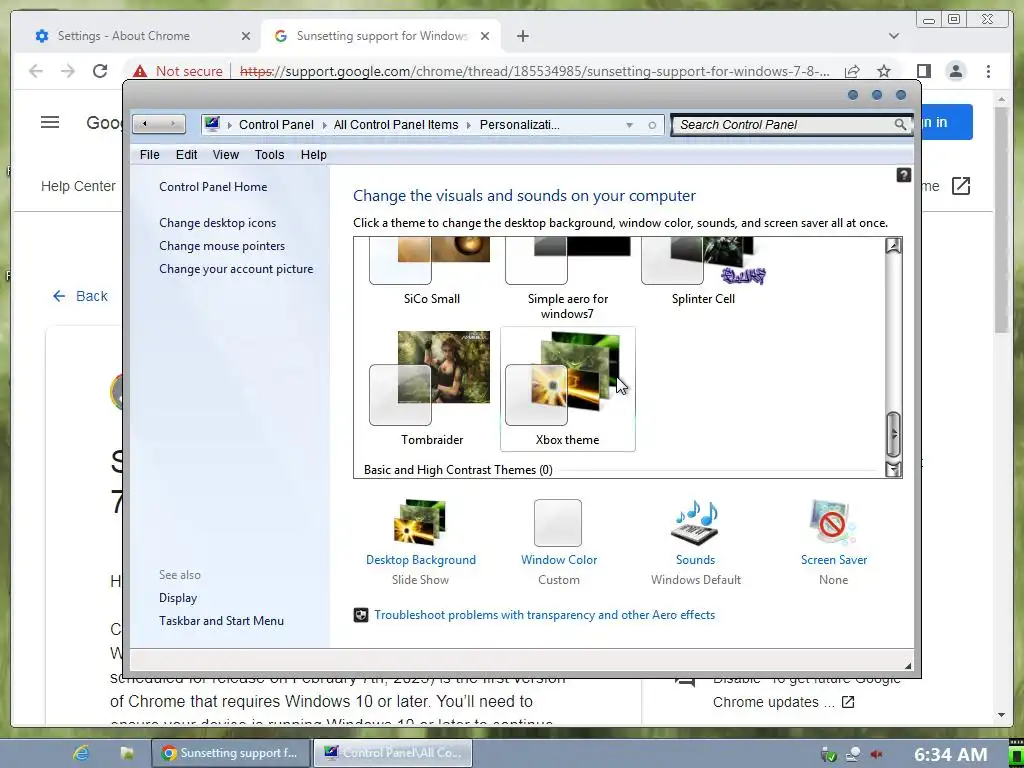Close the Settings - About Chrome tab
This screenshot has height=768, width=1024.
coord(246,36)
